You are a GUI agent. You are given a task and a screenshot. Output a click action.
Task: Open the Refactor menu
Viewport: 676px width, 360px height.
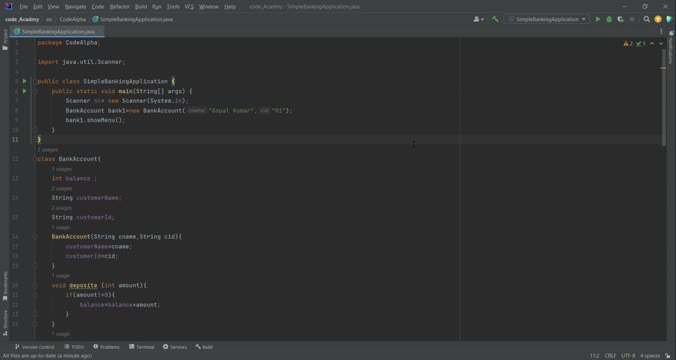click(x=119, y=6)
